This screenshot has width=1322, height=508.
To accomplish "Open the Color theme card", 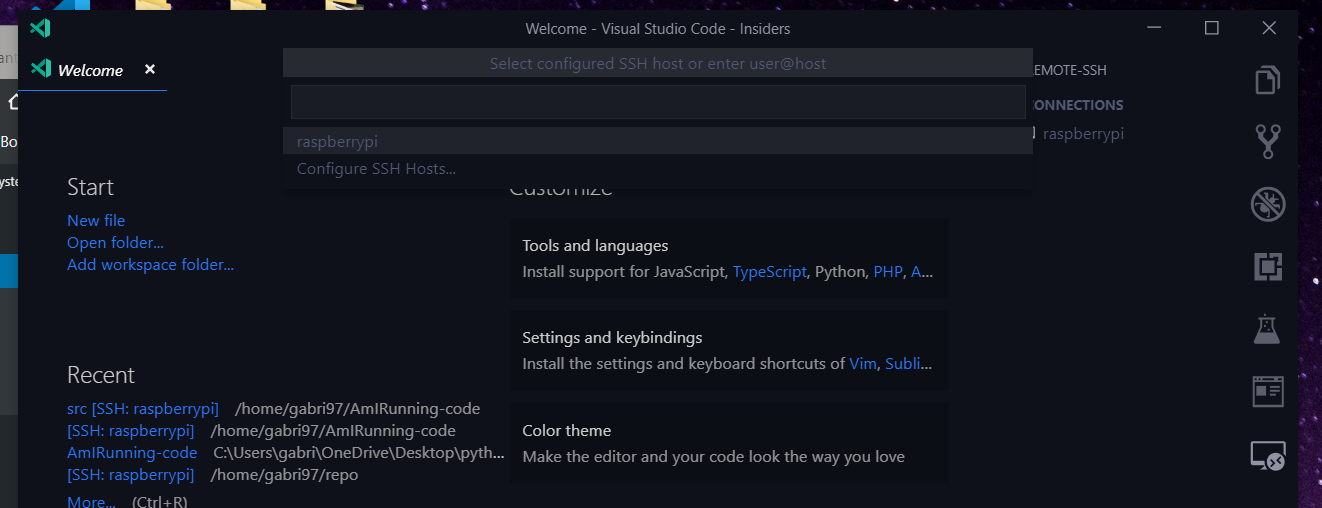I will pos(729,443).
